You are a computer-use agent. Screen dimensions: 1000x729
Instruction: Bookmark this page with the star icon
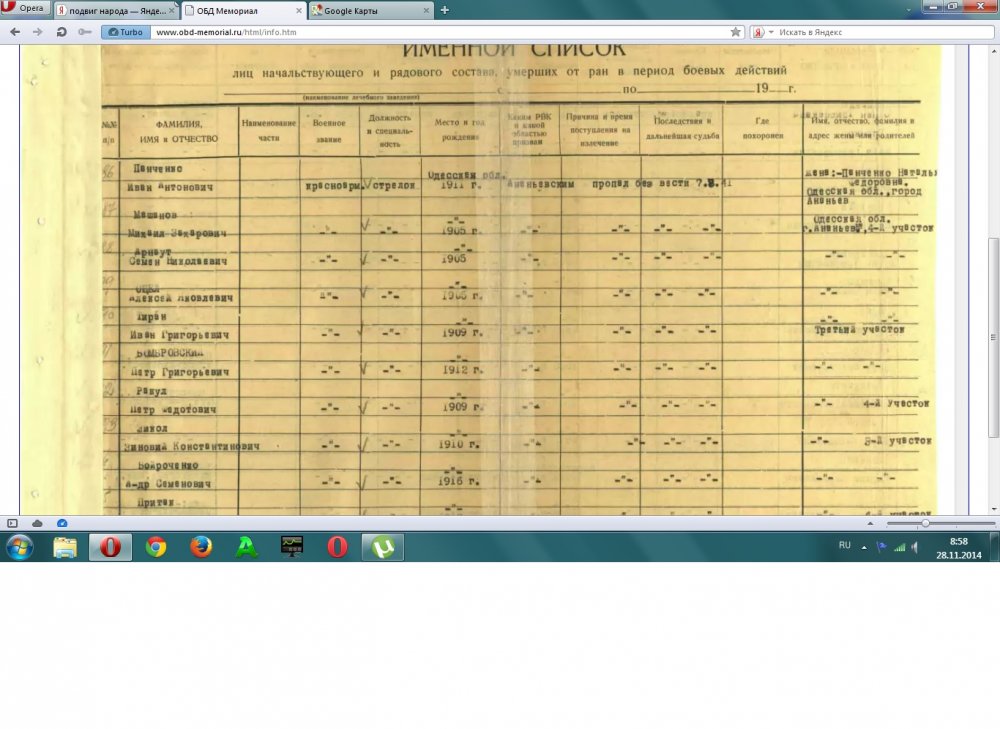pos(735,32)
